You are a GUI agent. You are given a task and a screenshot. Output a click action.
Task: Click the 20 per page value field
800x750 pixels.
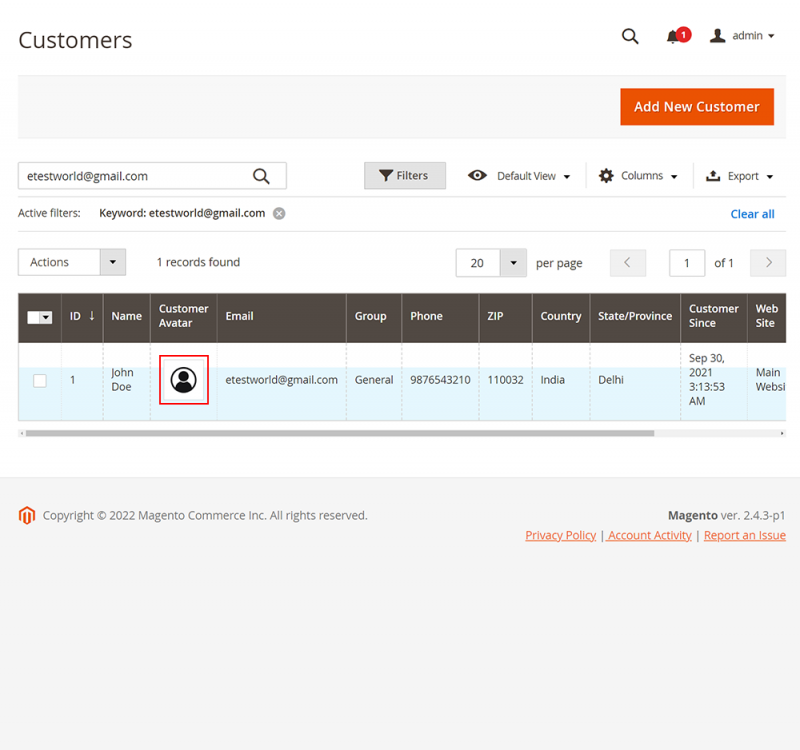pyautogui.click(x=478, y=263)
